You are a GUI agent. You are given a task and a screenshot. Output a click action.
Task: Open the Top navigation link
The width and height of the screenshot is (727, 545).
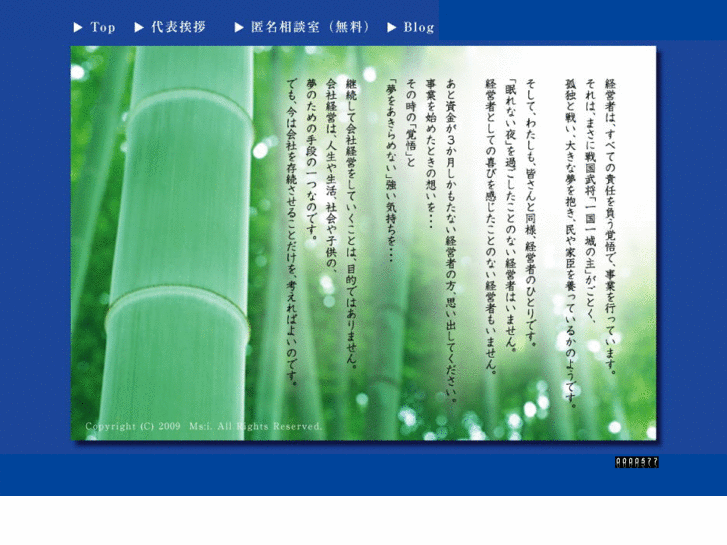[x=102, y=27]
